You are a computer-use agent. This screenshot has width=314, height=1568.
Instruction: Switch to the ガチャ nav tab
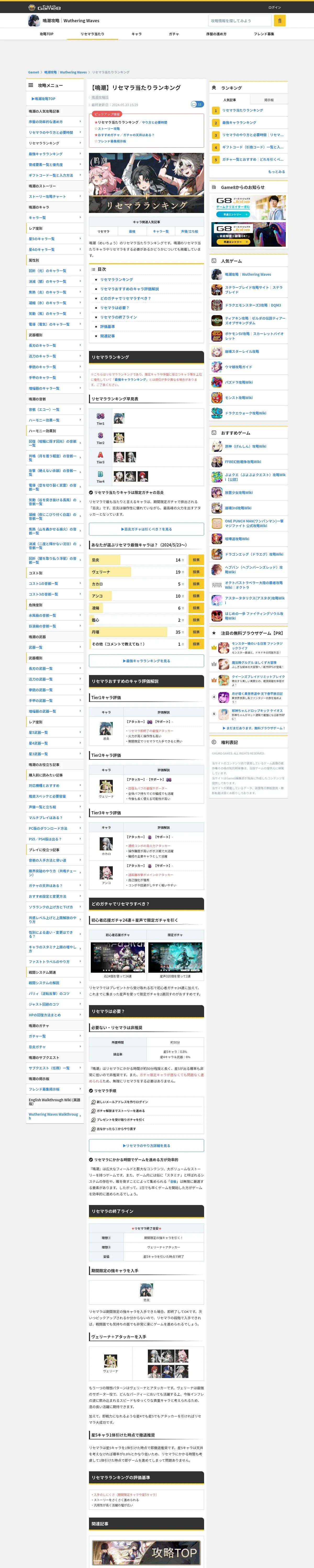click(174, 34)
